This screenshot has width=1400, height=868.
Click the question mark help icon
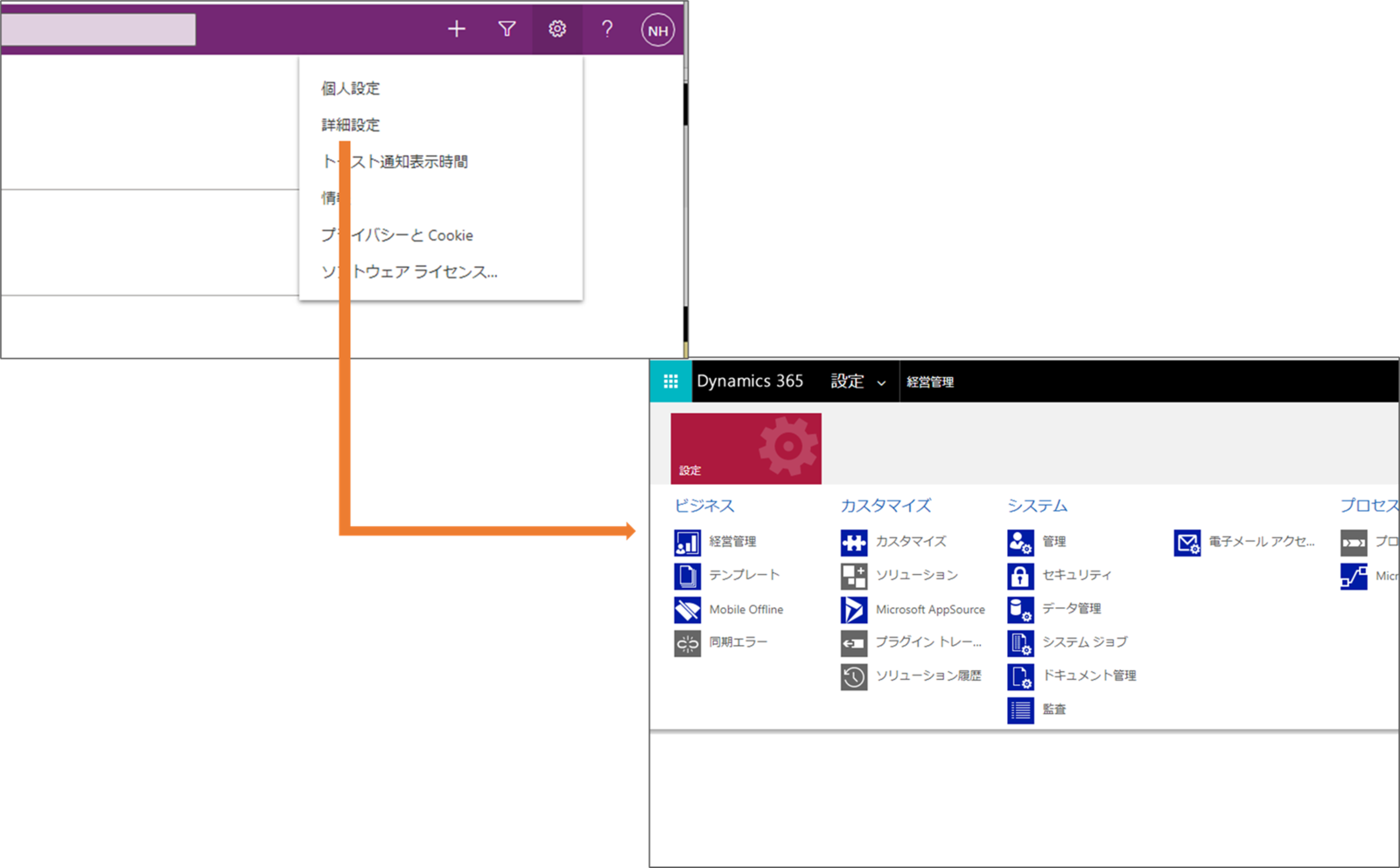607,30
